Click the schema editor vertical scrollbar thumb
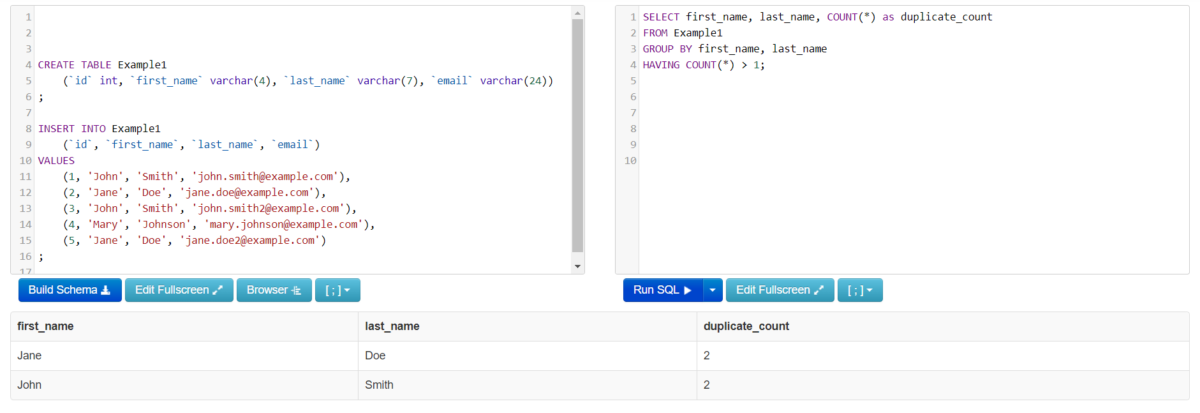Screen dimensions: 1200x413 tap(577, 135)
